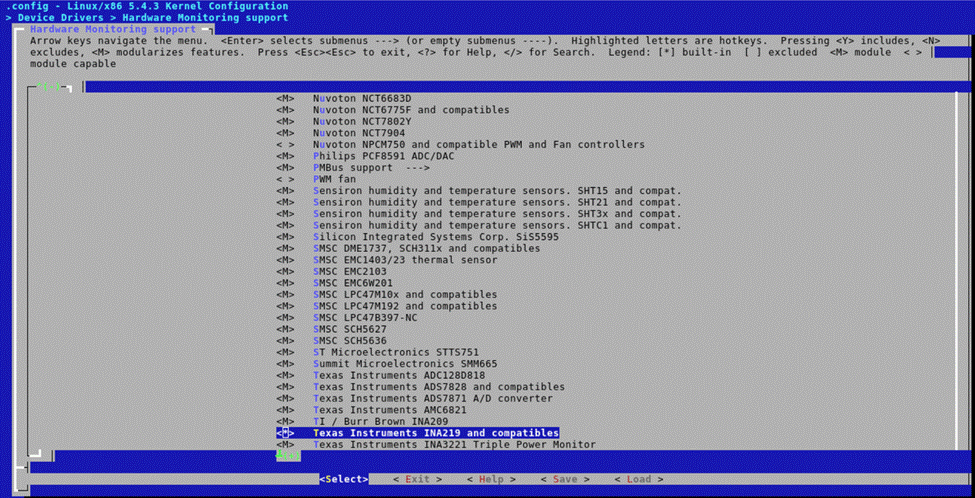Select the Nuvoton NCT7904 entry
Viewport: 975px width, 498px height.
pos(359,133)
